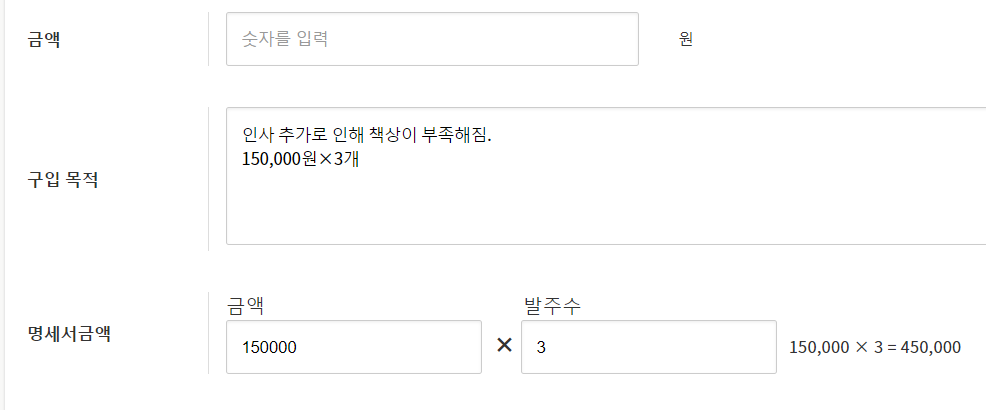Select the top 금액 row label

coord(44,40)
